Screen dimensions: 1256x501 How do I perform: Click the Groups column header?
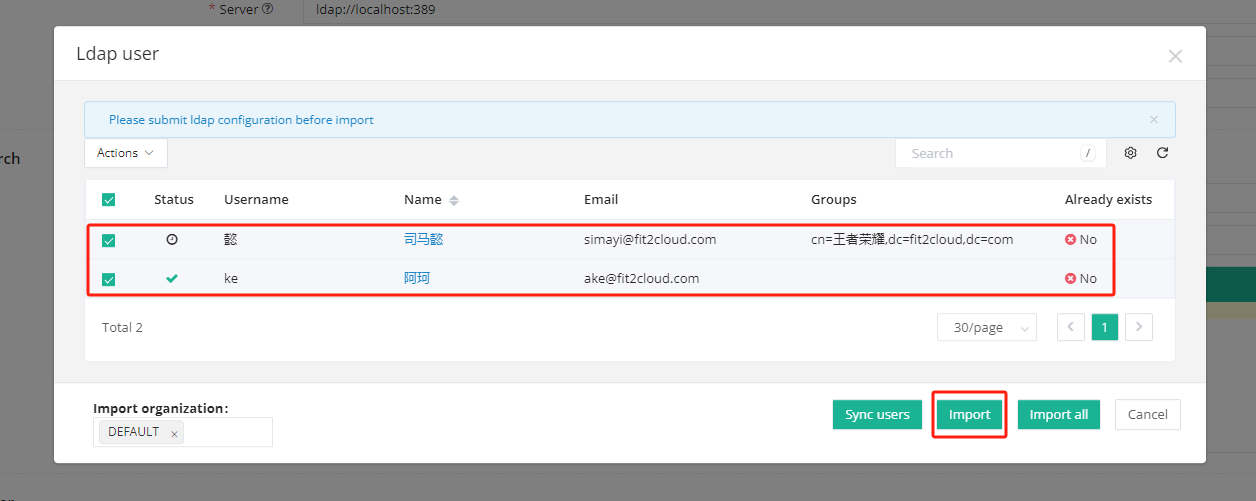(x=834, y=200)
